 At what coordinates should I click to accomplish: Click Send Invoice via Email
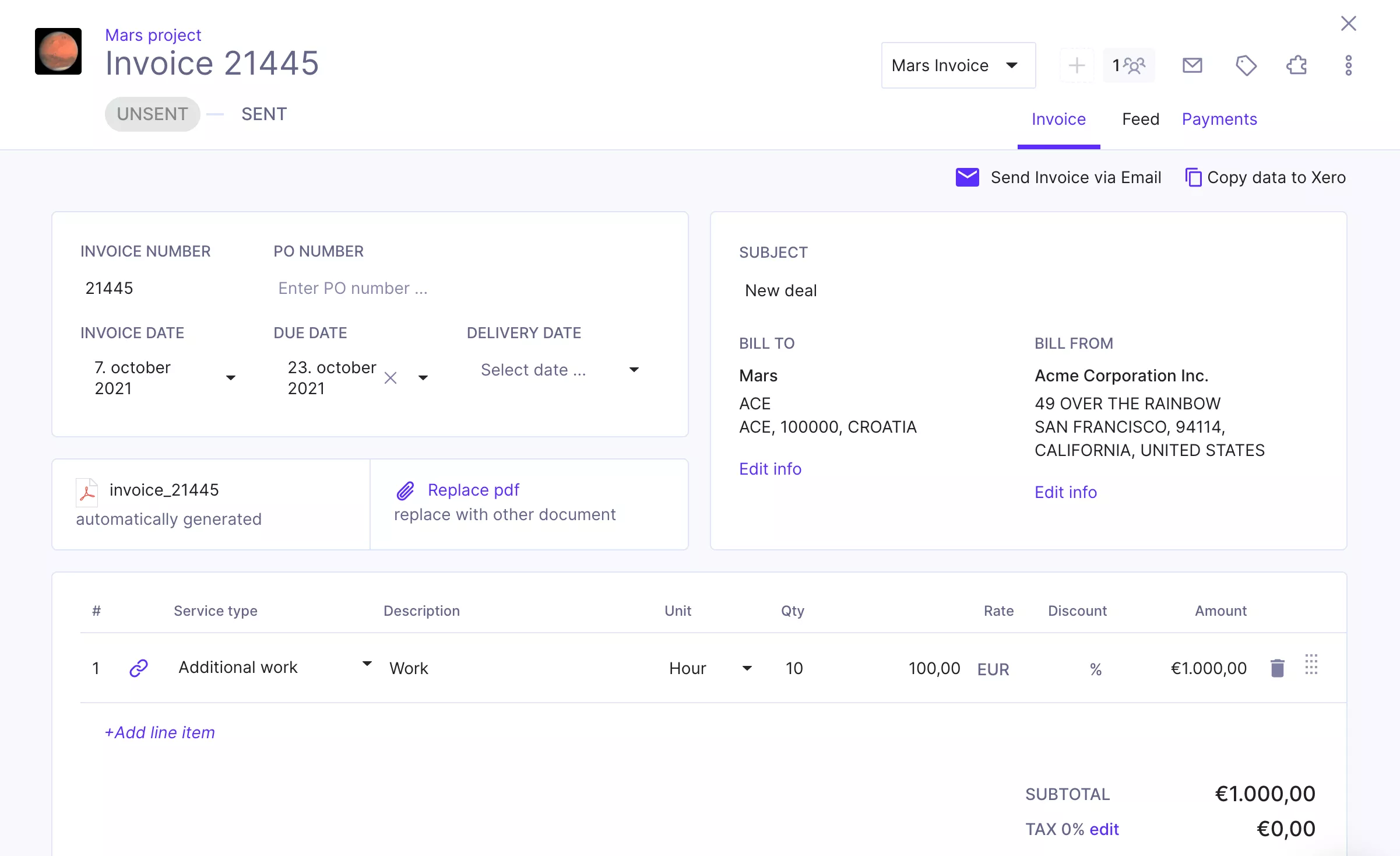coord(1076,177)
